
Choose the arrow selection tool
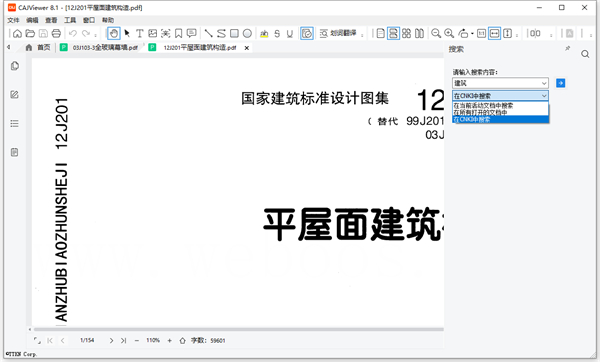(x=127, y=34)
